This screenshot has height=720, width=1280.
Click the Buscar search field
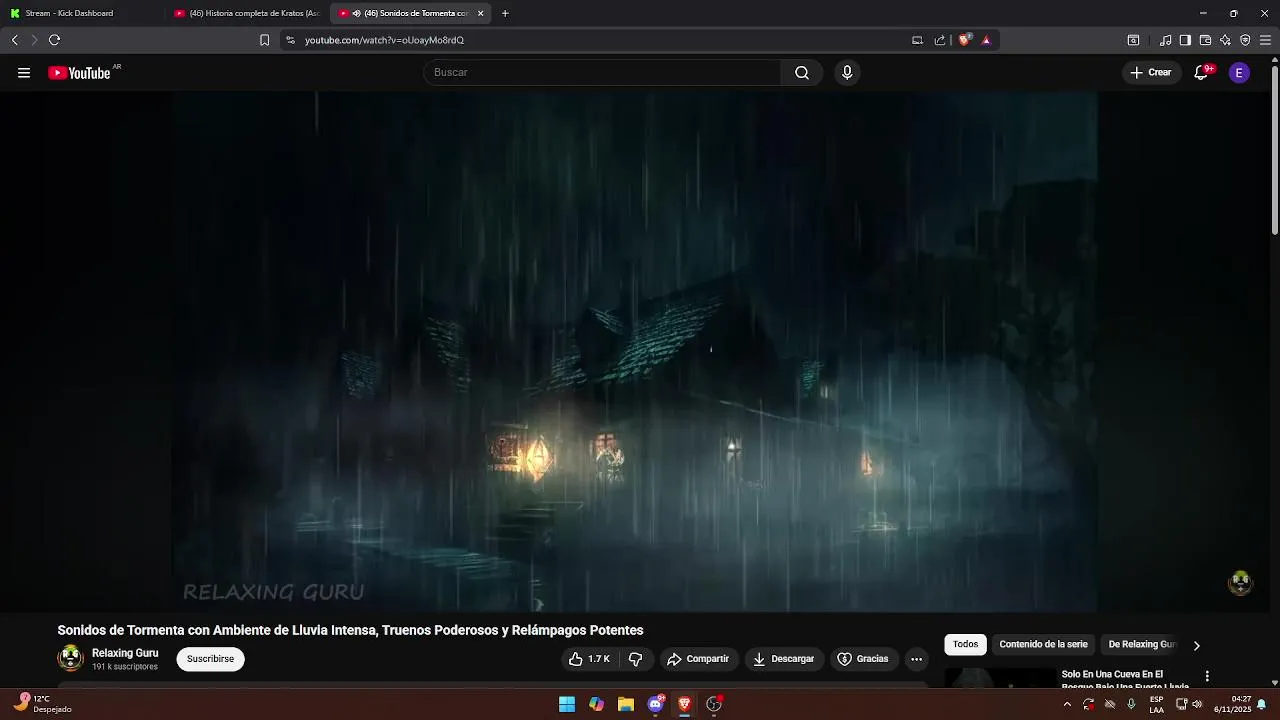click(601, 73)
